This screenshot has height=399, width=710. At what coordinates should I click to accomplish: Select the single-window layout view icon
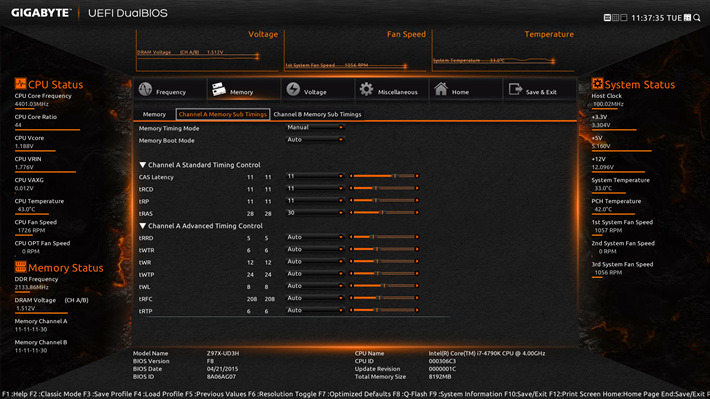[x=624, y=18]
